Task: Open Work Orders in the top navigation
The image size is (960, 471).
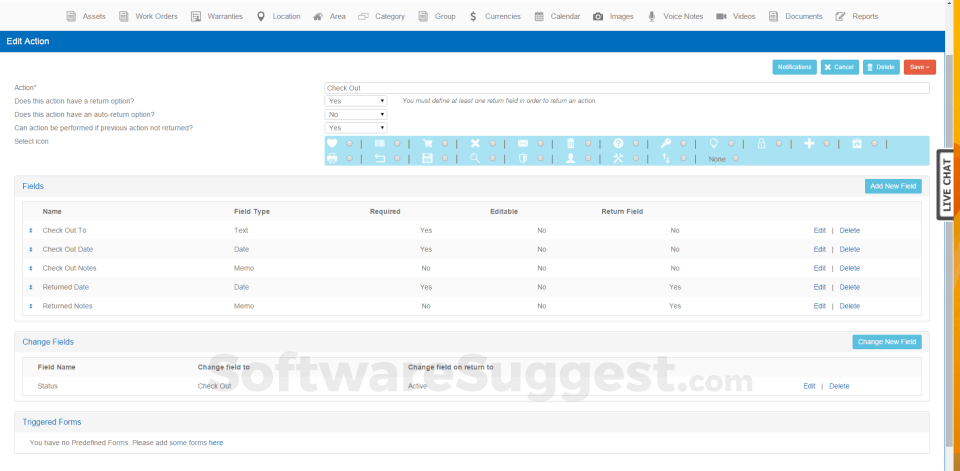Action: click(x=148, y=17)
